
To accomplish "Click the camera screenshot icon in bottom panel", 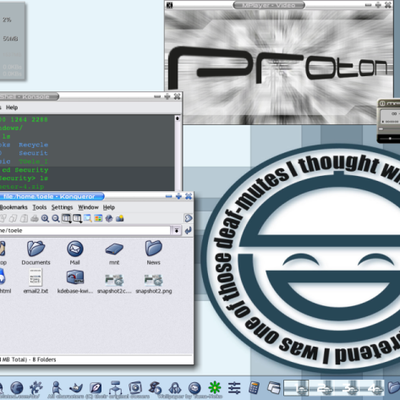I will (135, 388).
